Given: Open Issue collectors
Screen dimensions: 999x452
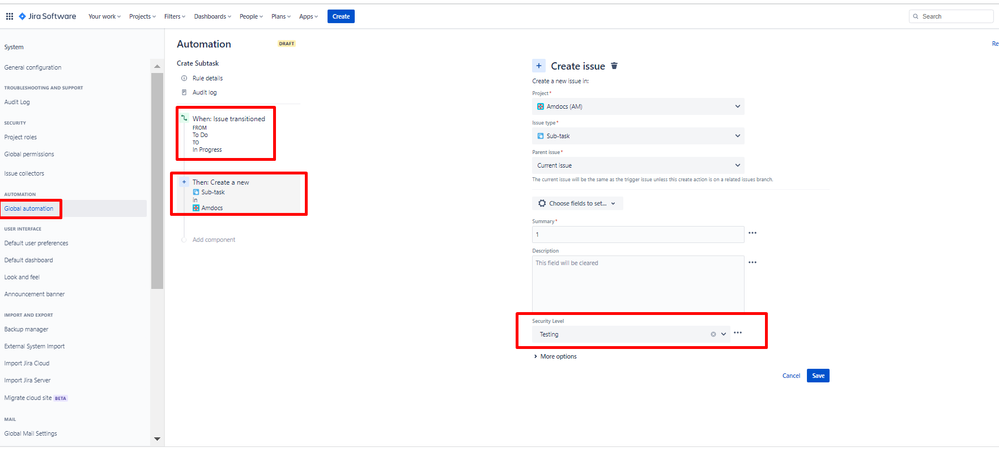Looking at the screenshot, I should pos(24,173).
